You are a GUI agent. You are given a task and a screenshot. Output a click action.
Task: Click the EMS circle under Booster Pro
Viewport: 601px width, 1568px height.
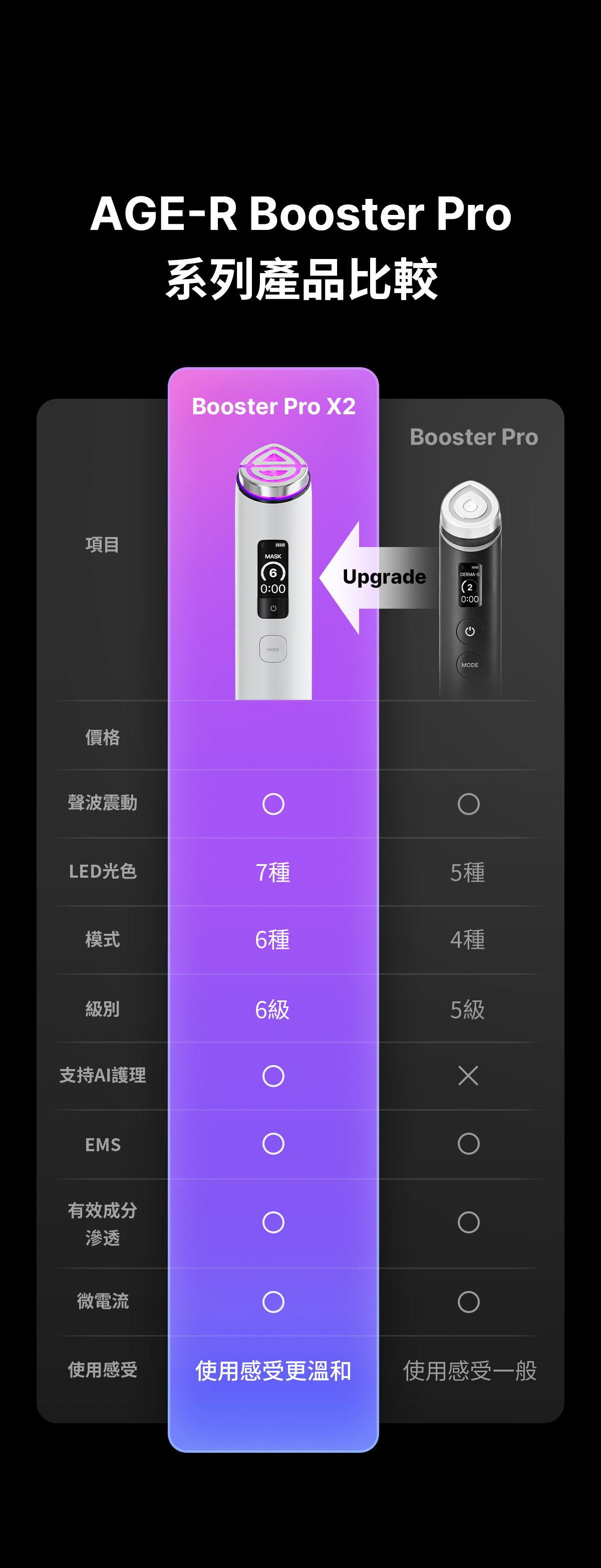pos(468,1144)
